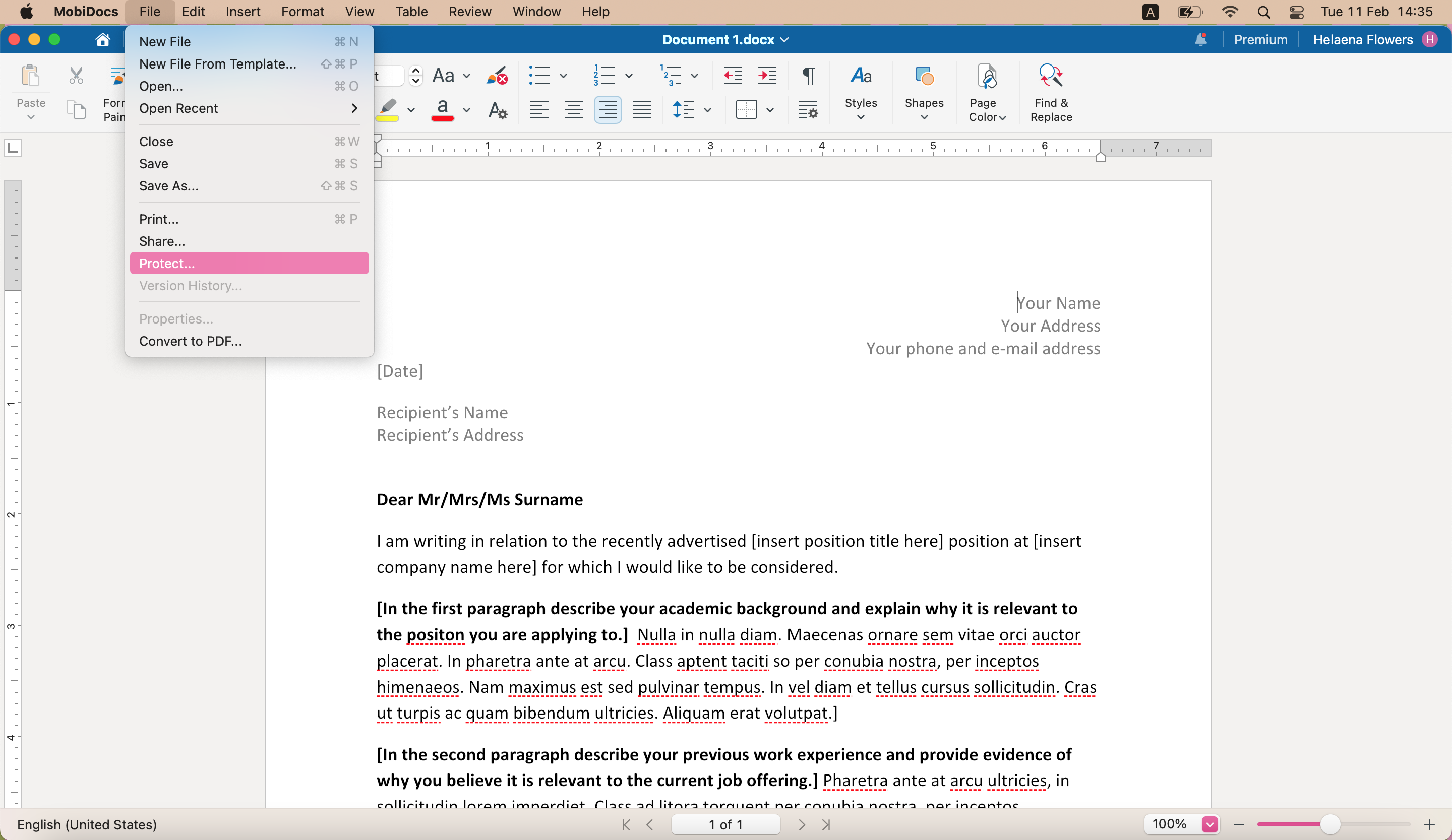Click the Wi-Fi status icon

click(1230, 12)
